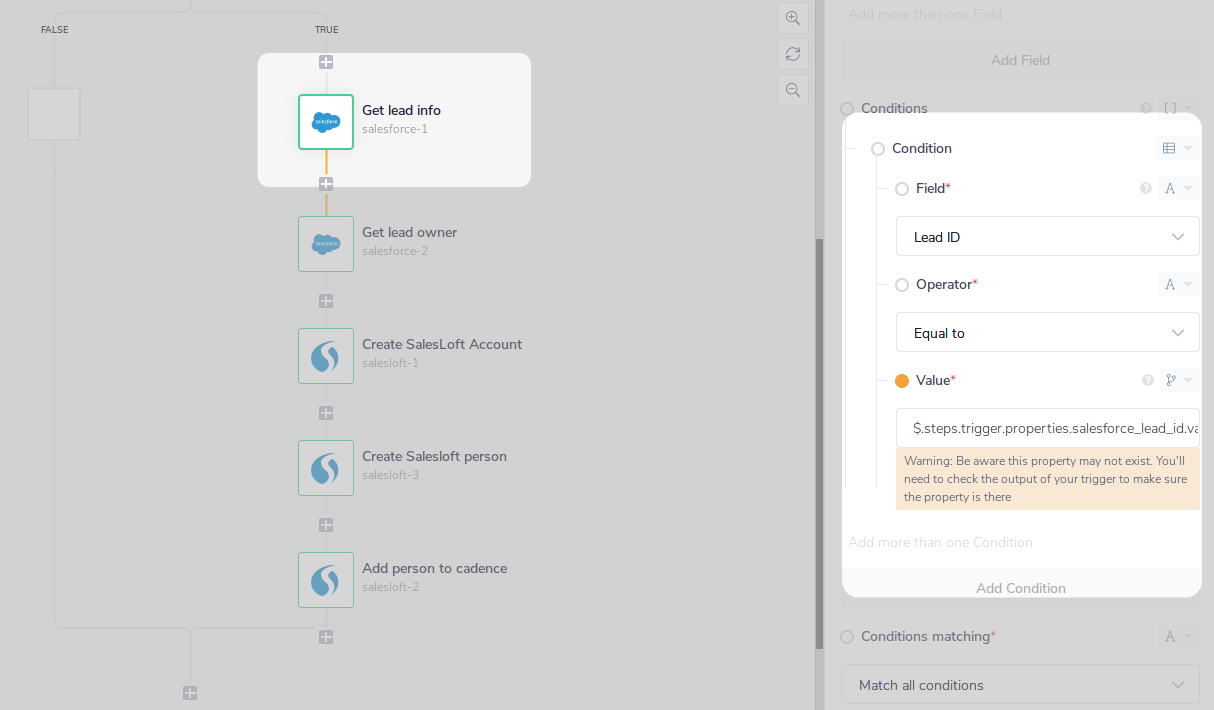Toggle the Operator radio circle

902,285
